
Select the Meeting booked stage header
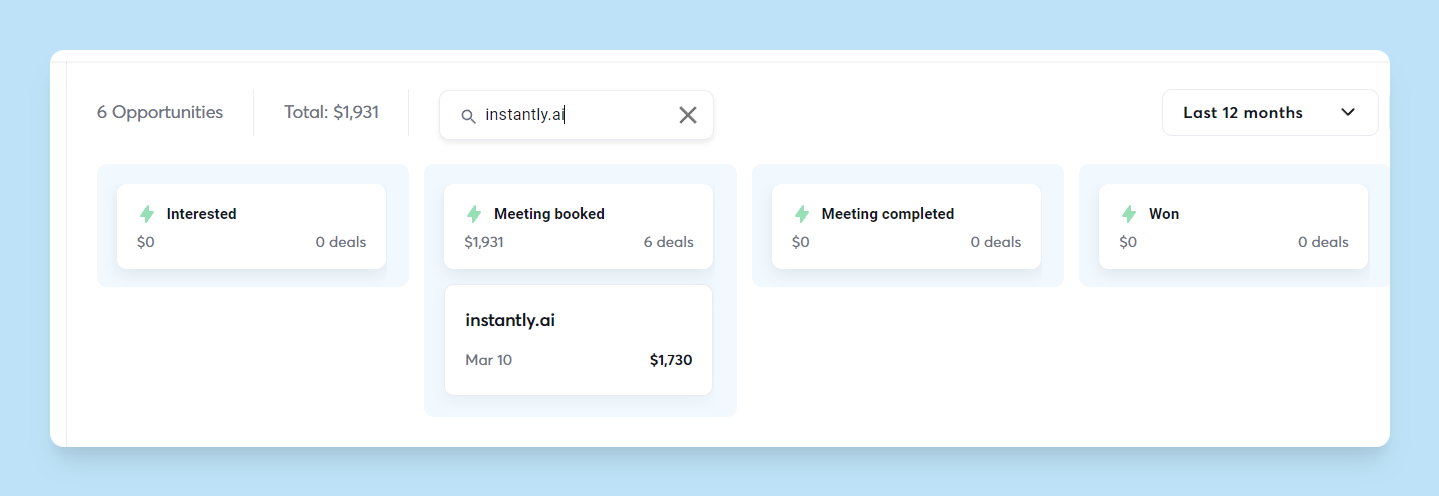(578, 226)
